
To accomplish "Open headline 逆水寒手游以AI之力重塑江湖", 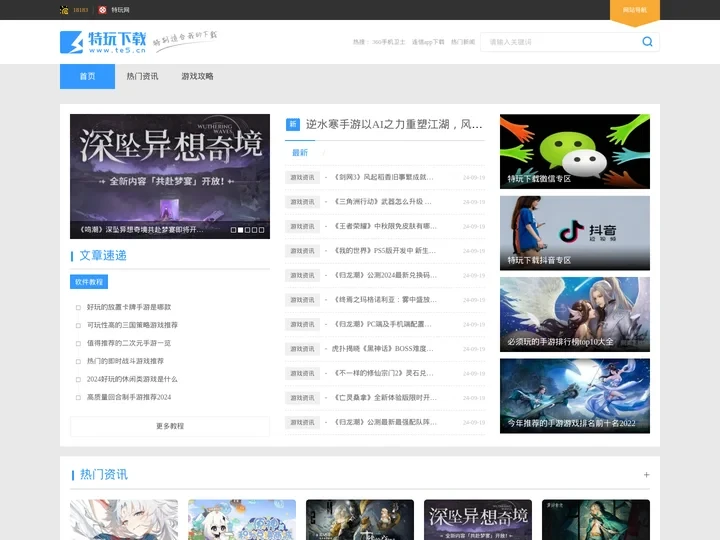I will [394, 124].
